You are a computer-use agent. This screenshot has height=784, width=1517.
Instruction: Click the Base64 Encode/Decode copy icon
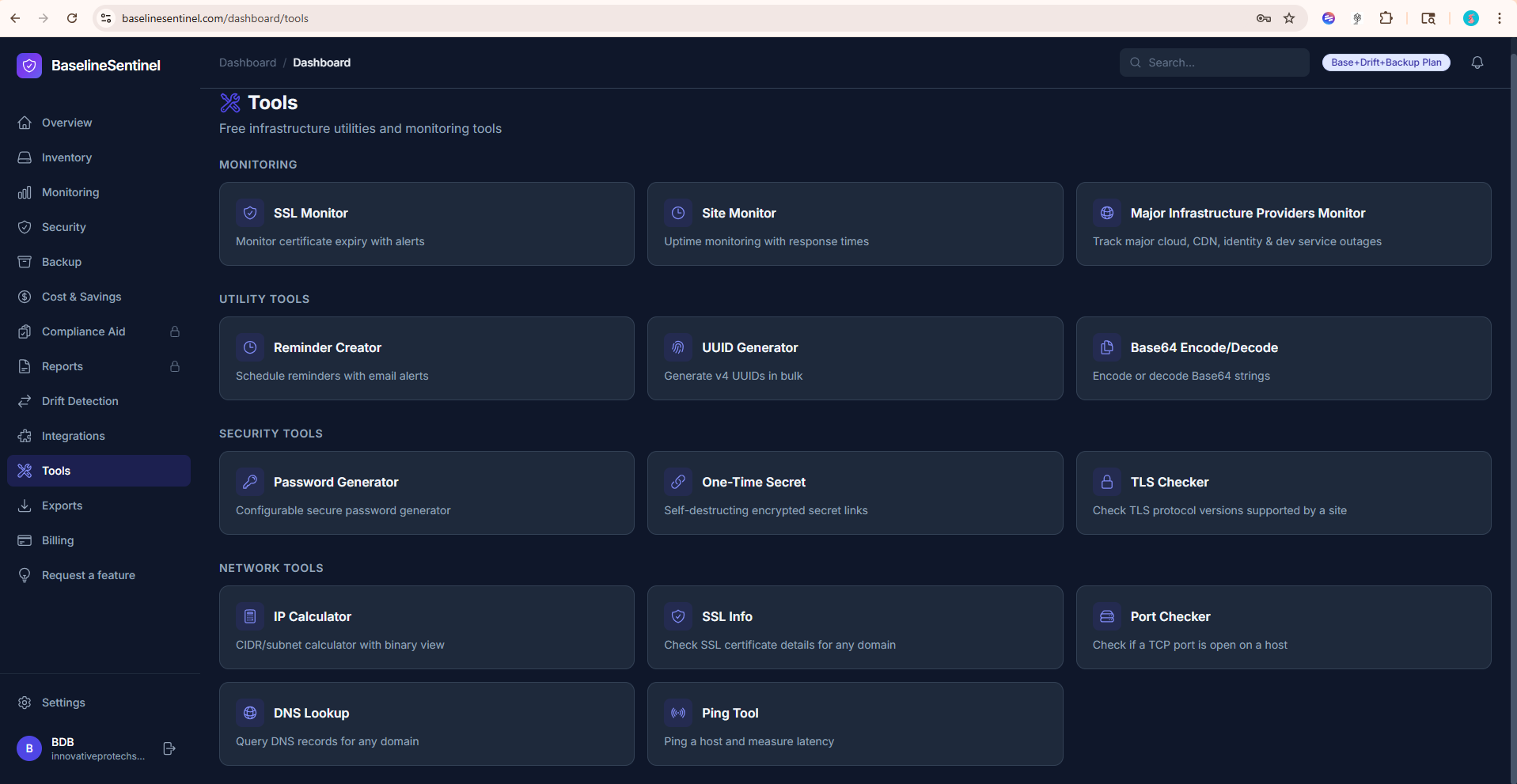[1107, 347]
